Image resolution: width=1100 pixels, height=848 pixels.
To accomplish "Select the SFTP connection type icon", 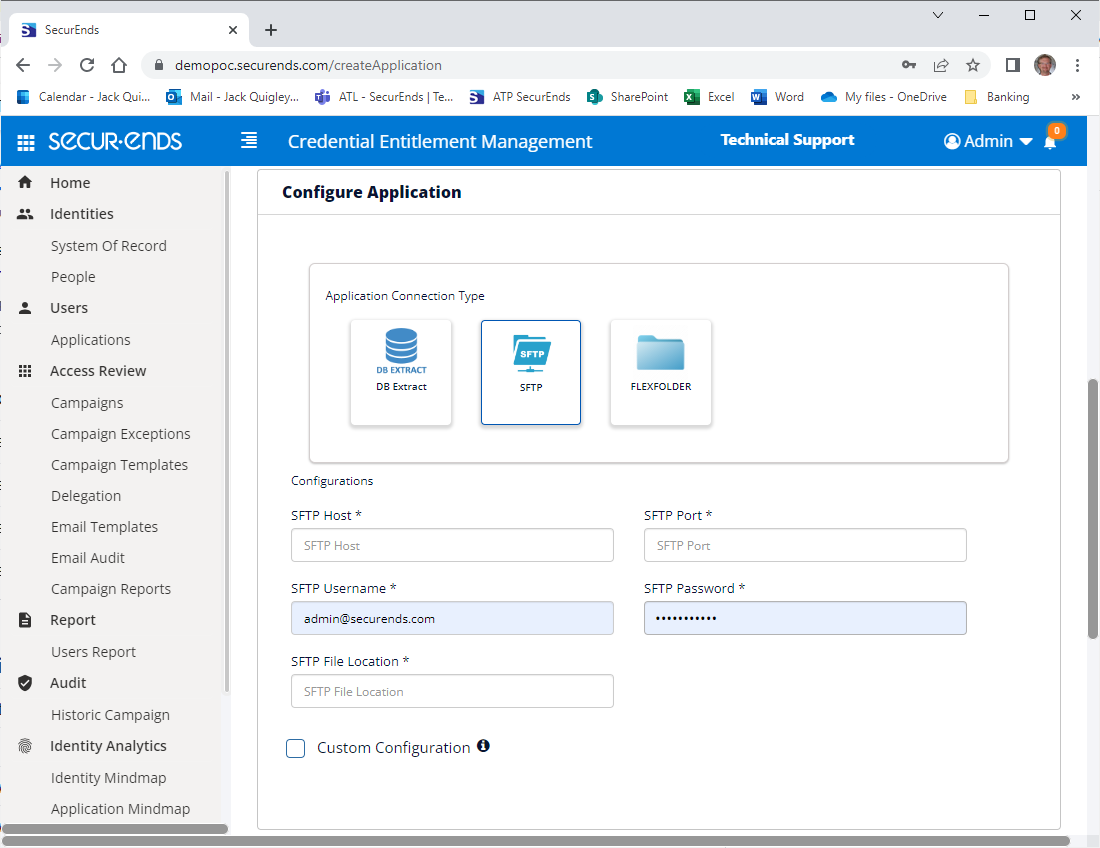I will [x=530, y=370].
